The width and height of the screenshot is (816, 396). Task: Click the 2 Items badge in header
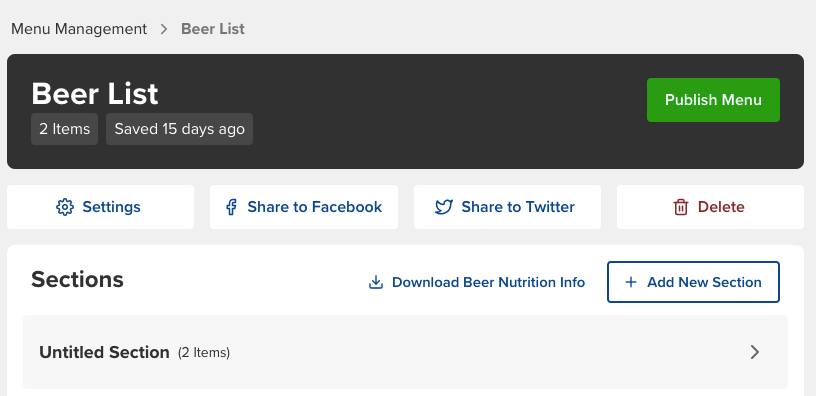click(x=65, y=129)
